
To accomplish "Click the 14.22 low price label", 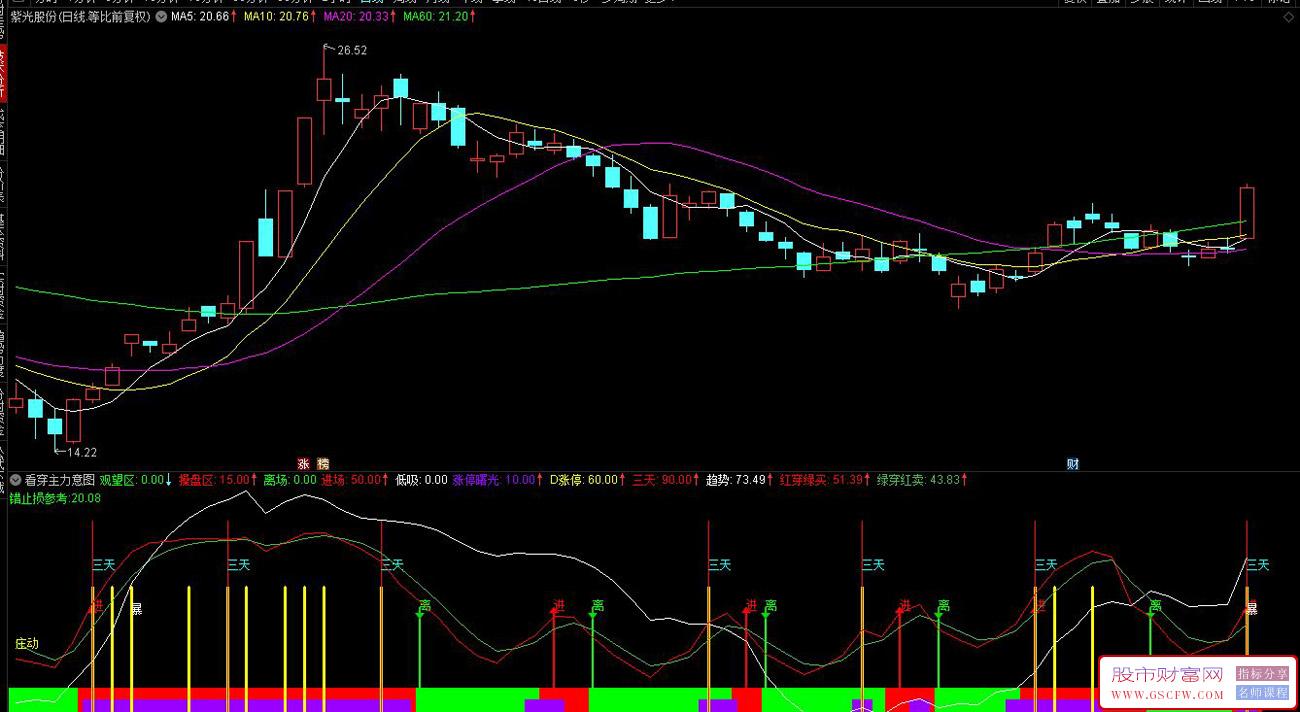I will pyautogui.click(x=82, y=452).
